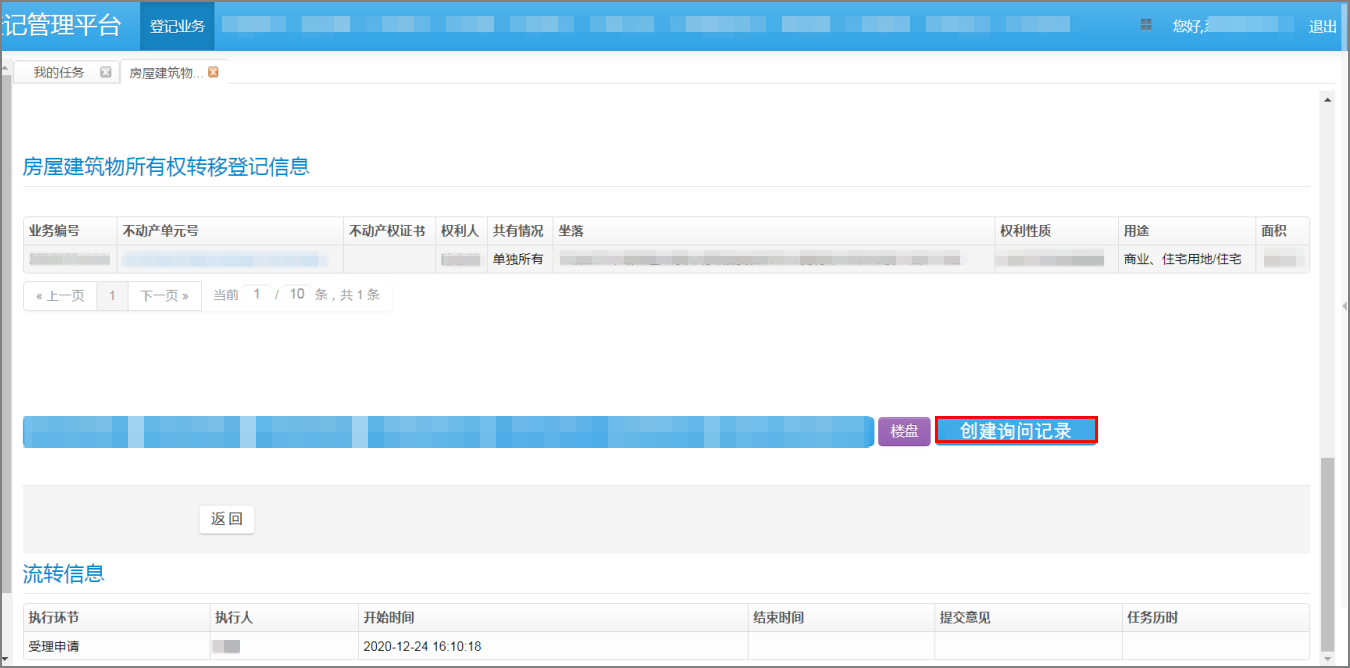
Task: Click the 下一页 pagination button
Action: click(164, 295)
